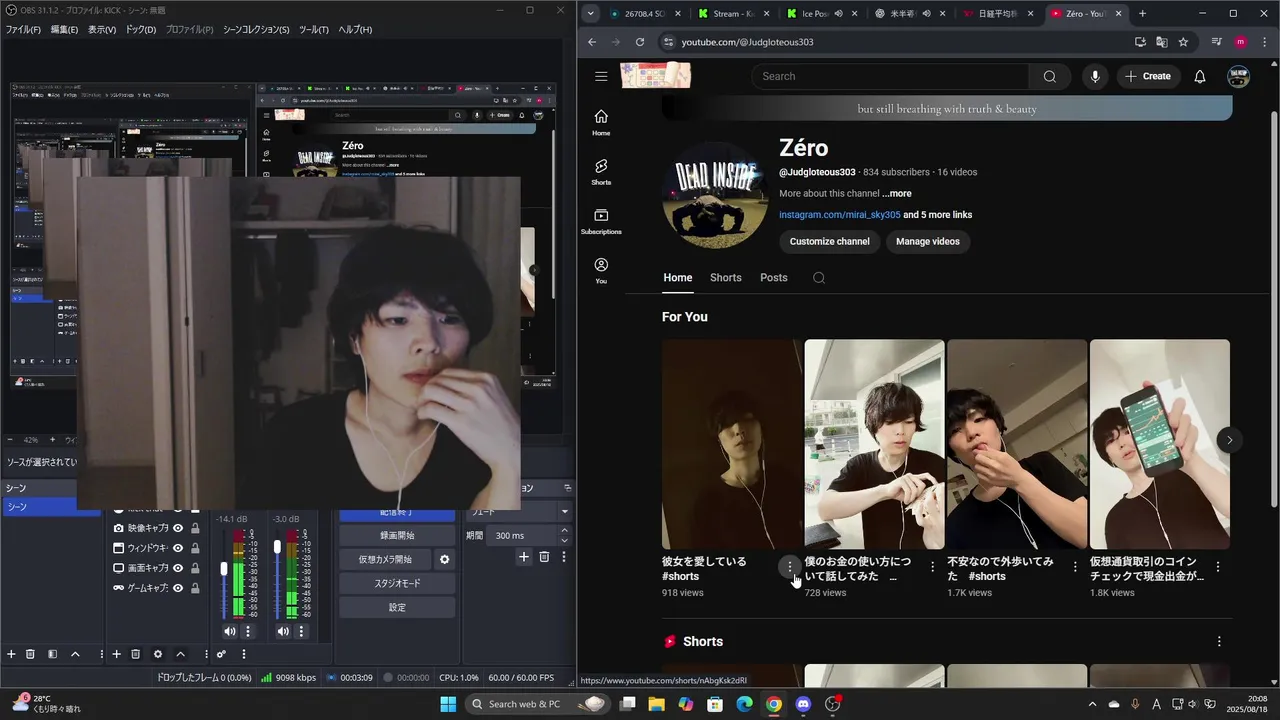The image size is (1280, 720).
Task: Open Shorts section more options menu
Action: [x=1218, y=641]
